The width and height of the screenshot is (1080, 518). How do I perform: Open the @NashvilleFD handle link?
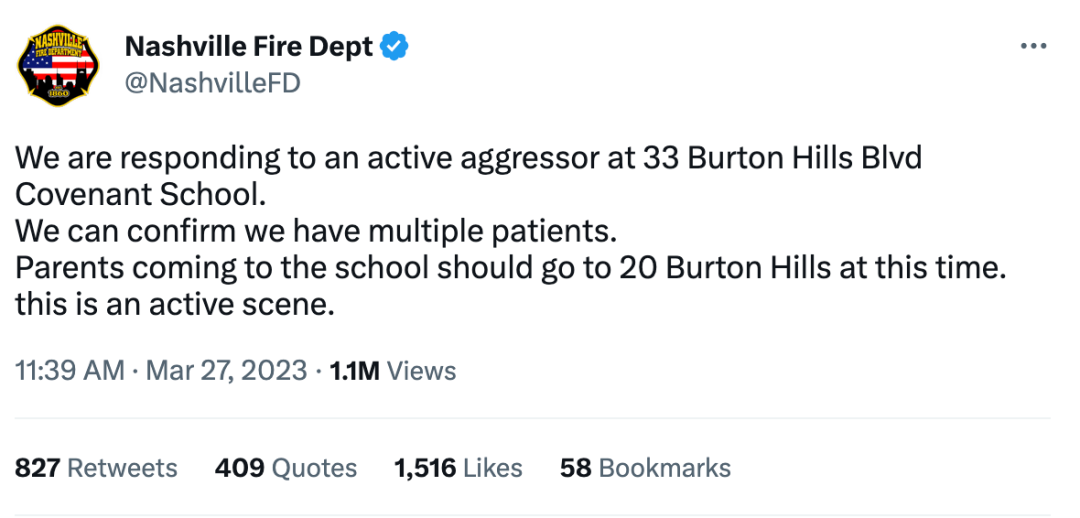211,83
